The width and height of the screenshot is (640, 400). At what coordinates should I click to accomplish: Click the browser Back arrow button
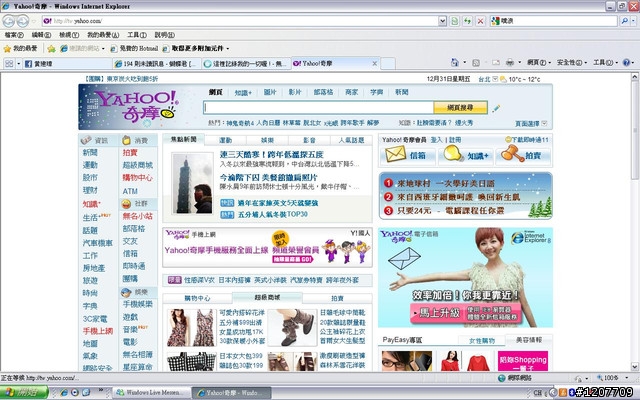click(9, 21)
